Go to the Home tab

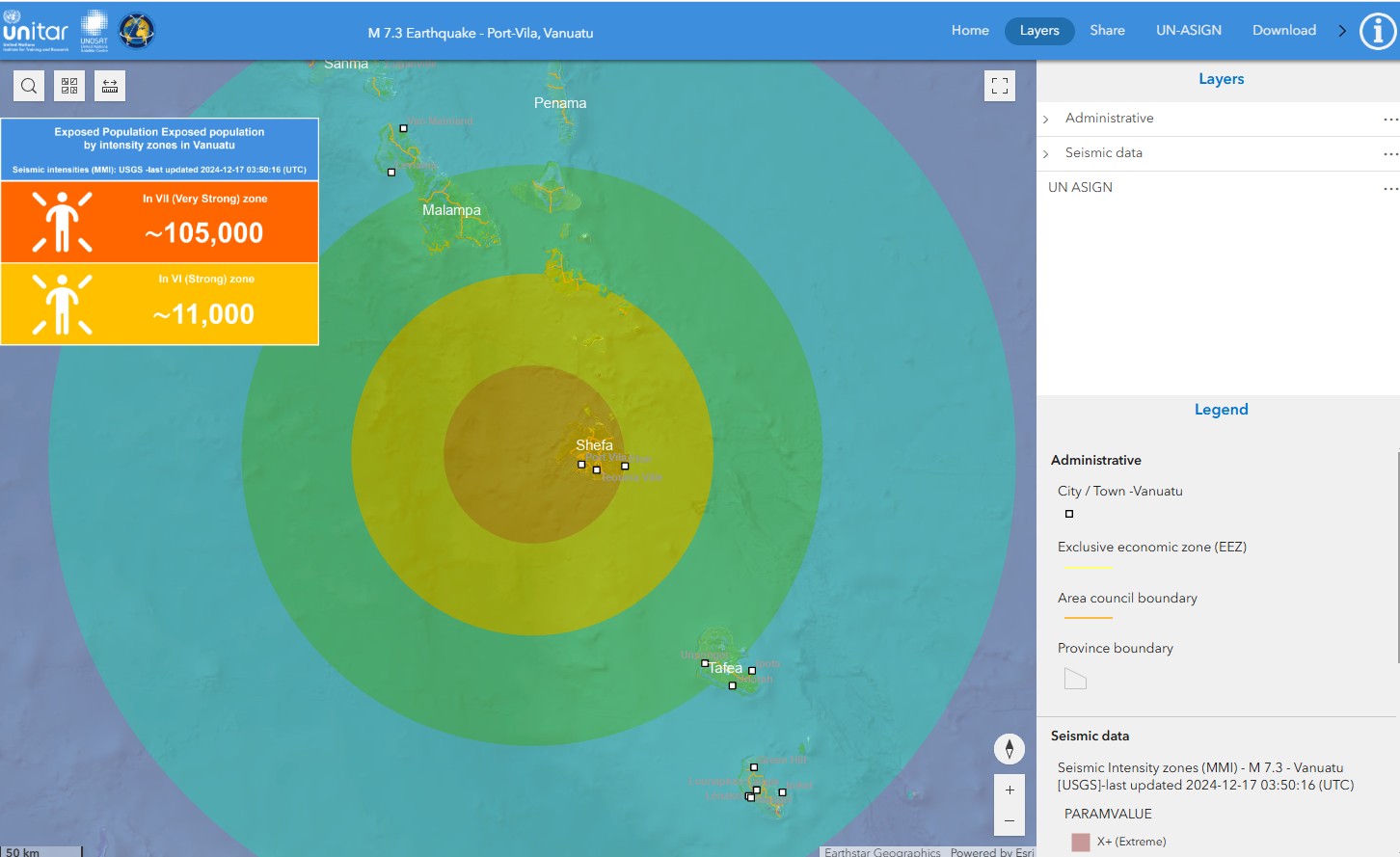(x=970, y=31)
